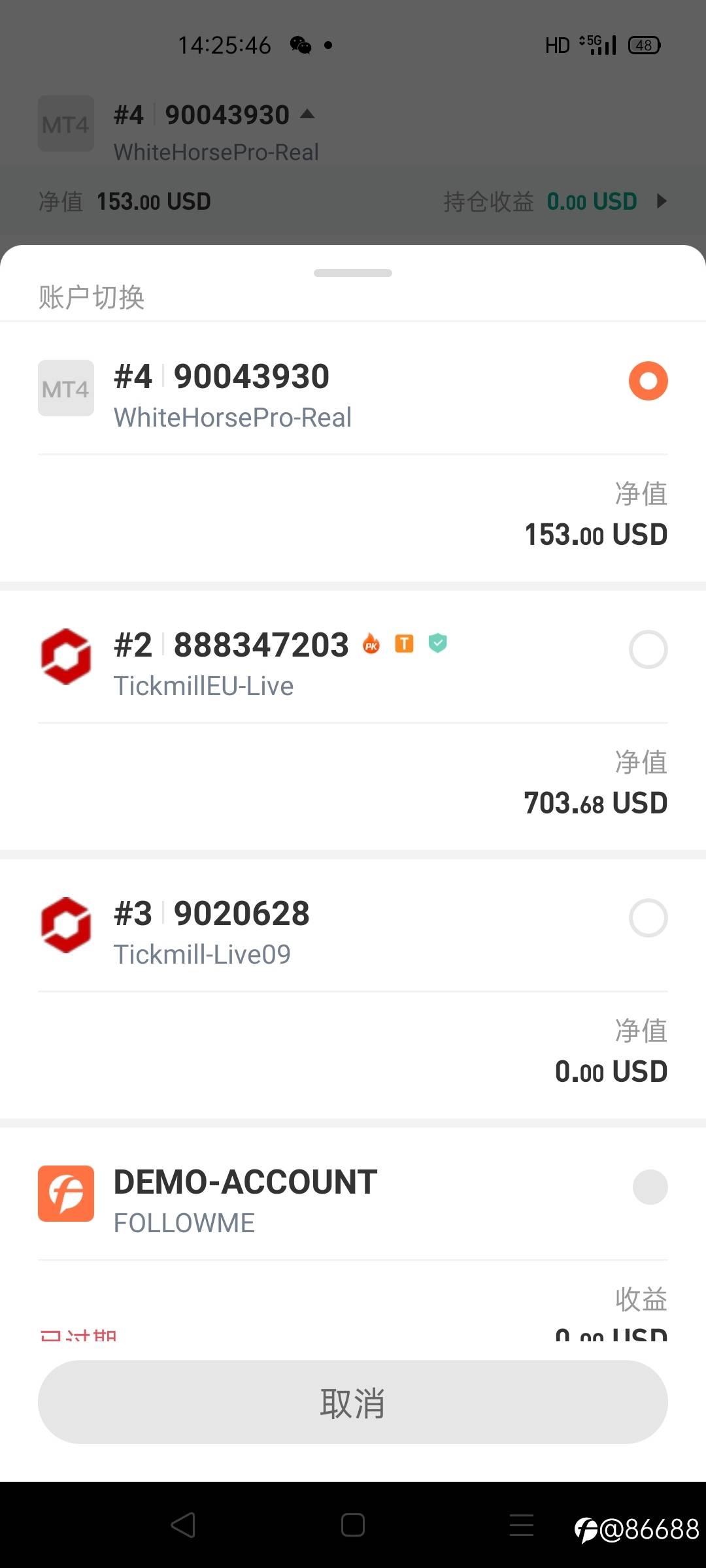706x1568 pixels.
Task: Tap the orange FOLLOWME demo account logo
Action: pyautogui.click(x=65, y=1194)
